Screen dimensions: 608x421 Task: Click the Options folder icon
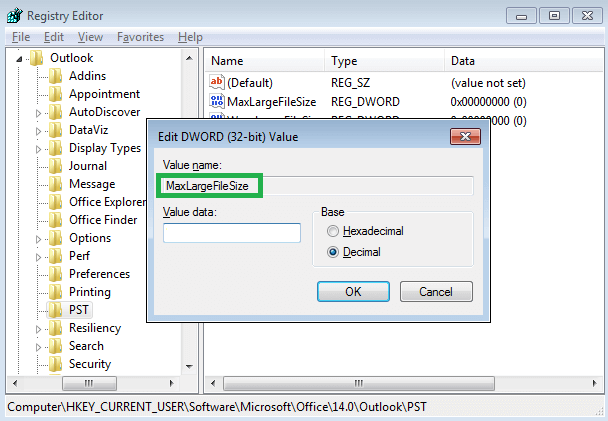click(55, 238)
